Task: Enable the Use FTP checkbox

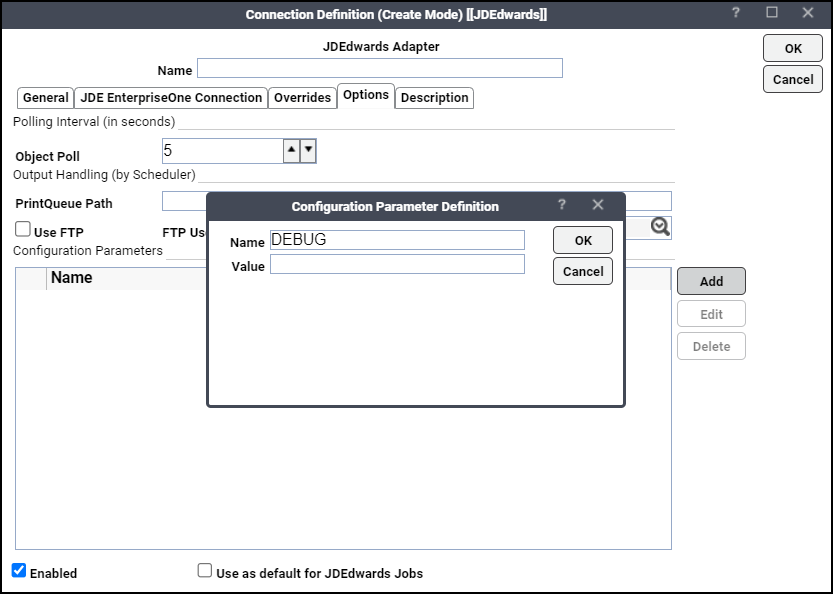Action: (x=23, y=229)
